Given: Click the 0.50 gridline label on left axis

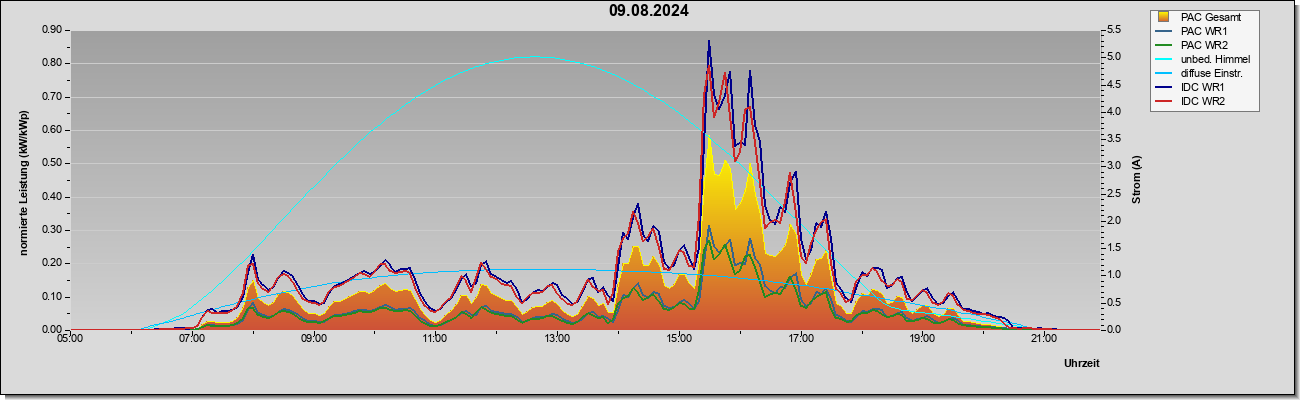Looking at the screenshot, I should pyautogui.click(x=52, y=163).
